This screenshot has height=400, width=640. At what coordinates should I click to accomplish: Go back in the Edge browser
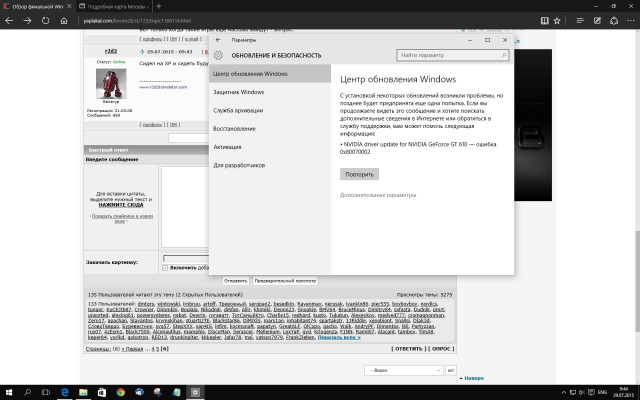click(x=9, y=20)
